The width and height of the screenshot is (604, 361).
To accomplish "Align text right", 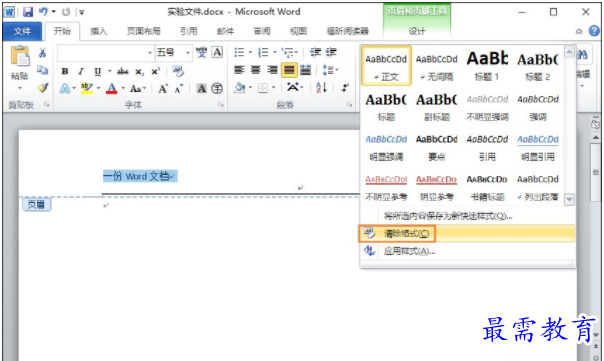I will [x=272, y=70].
